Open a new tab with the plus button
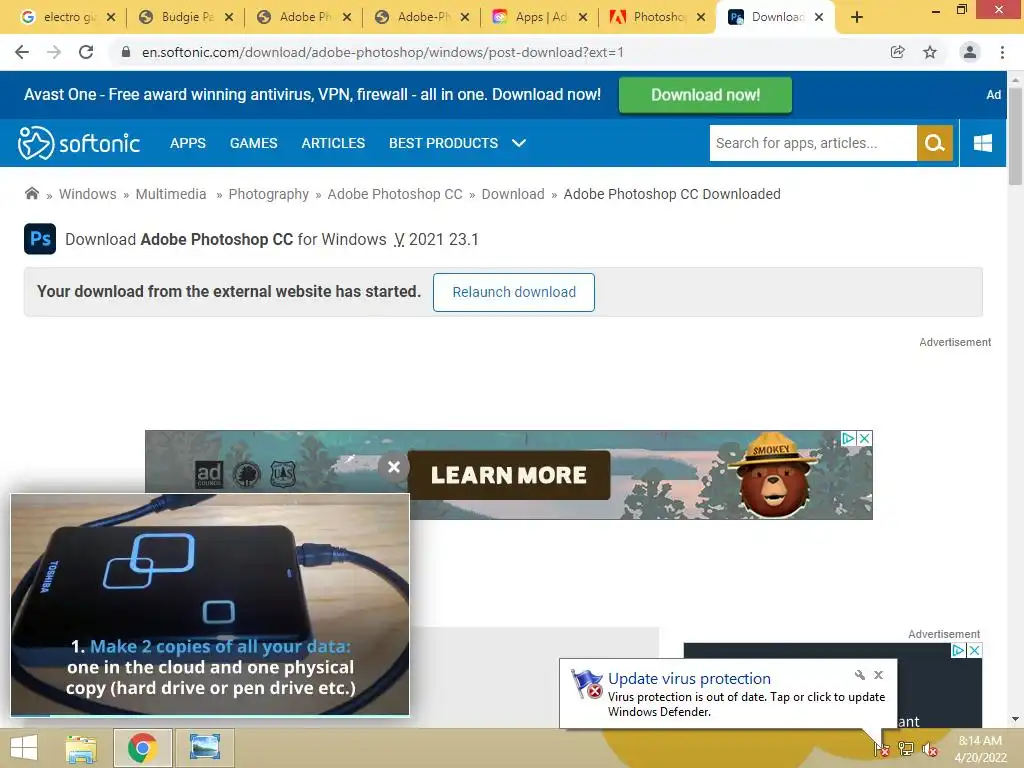 (x=857, y=18)
